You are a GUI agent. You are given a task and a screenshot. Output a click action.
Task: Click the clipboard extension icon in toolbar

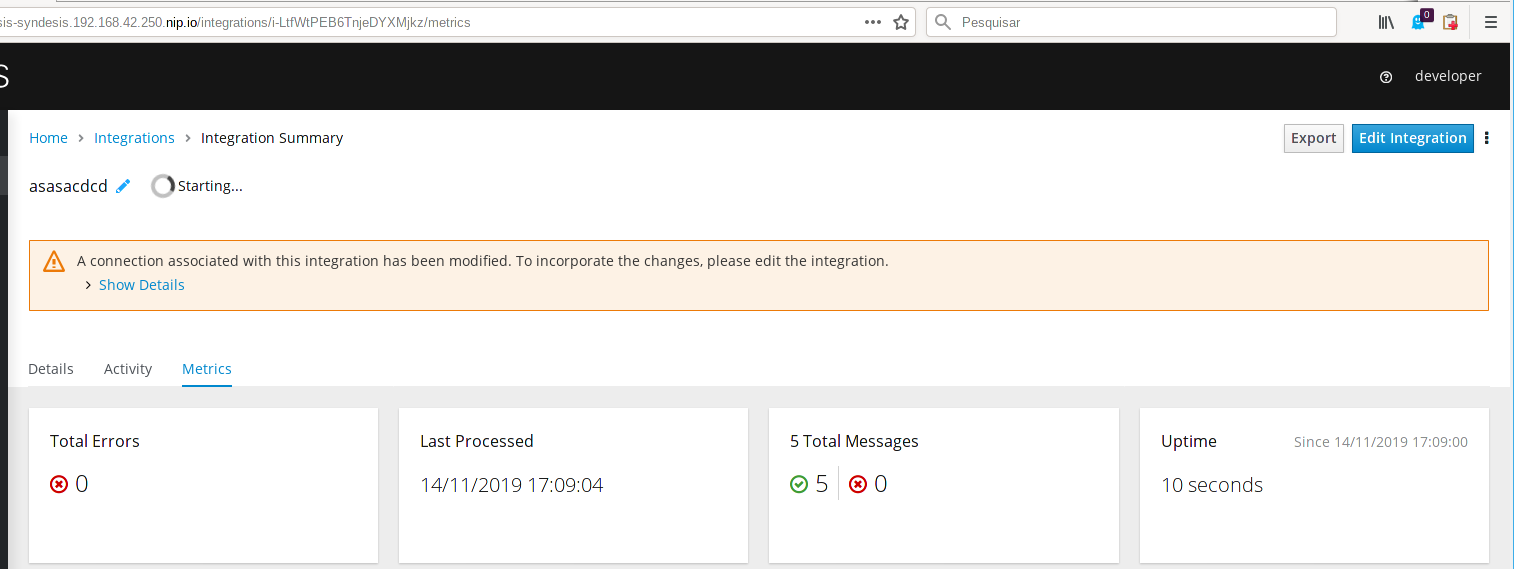coord(1450,22)
